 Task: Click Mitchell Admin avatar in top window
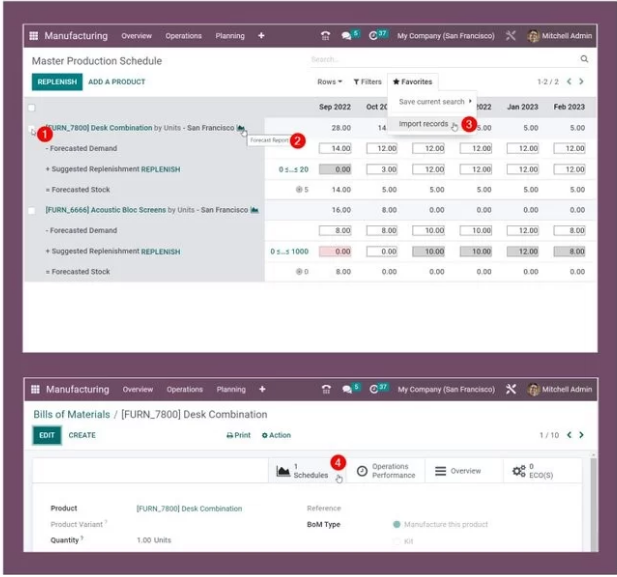coord(533,36)
